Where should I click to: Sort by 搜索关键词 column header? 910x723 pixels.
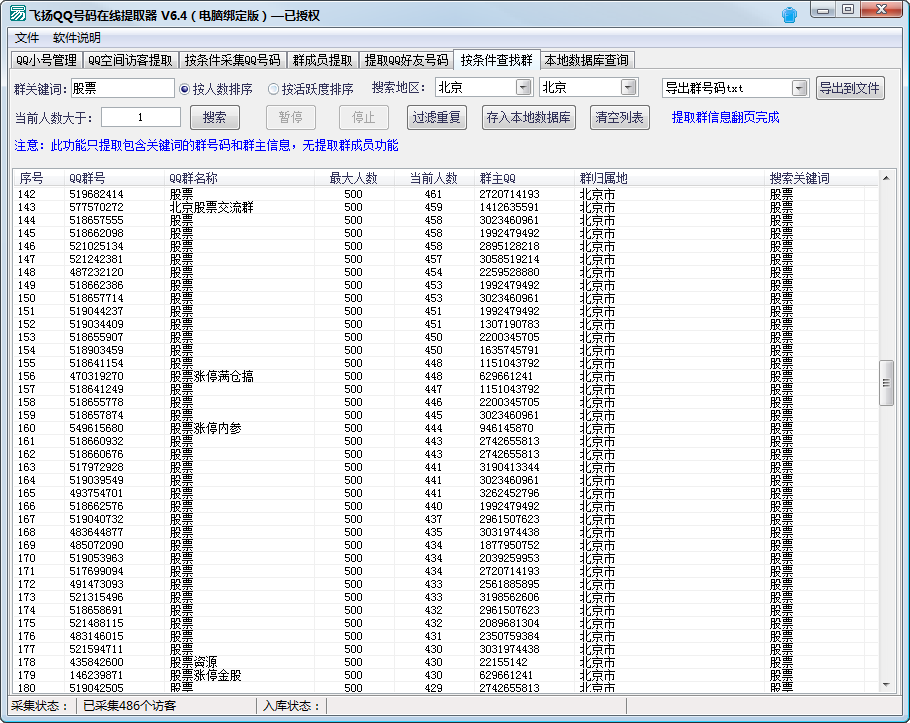[822, 178]
